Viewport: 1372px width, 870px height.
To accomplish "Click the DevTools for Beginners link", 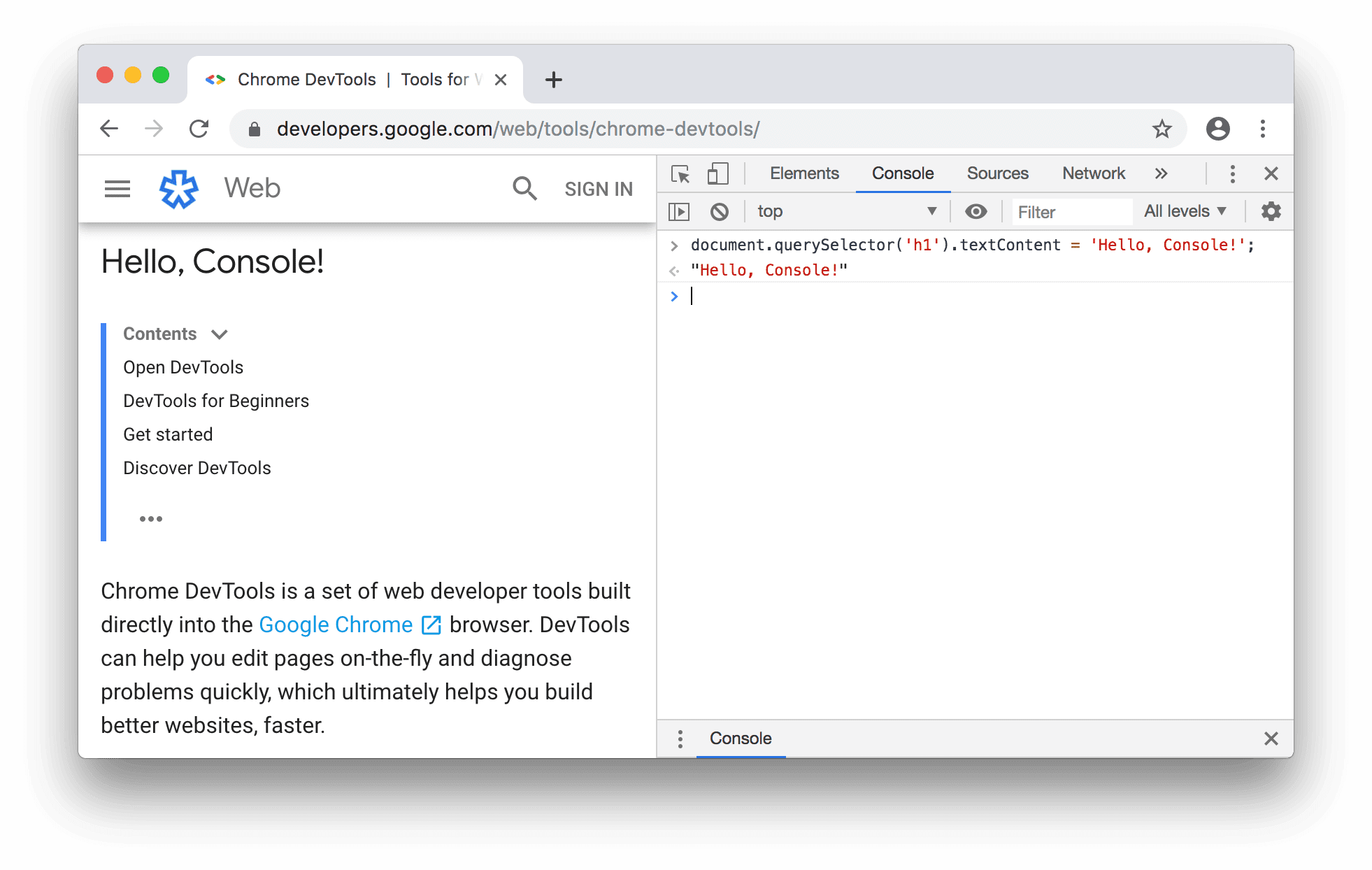I will (216, 401).
